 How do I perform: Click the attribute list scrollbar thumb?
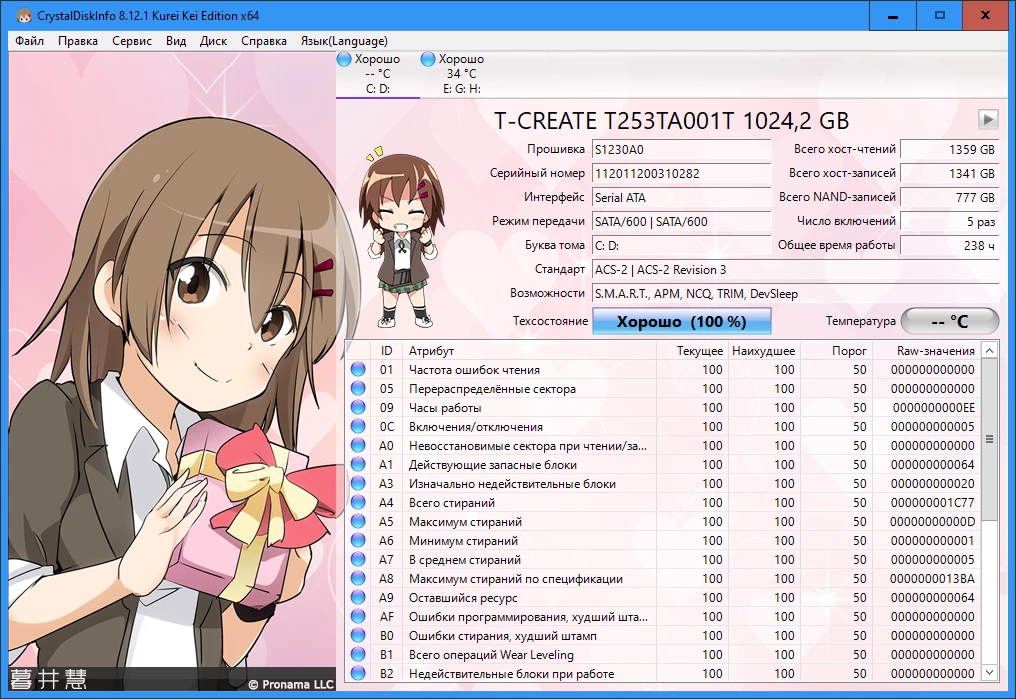pos(989,439)
